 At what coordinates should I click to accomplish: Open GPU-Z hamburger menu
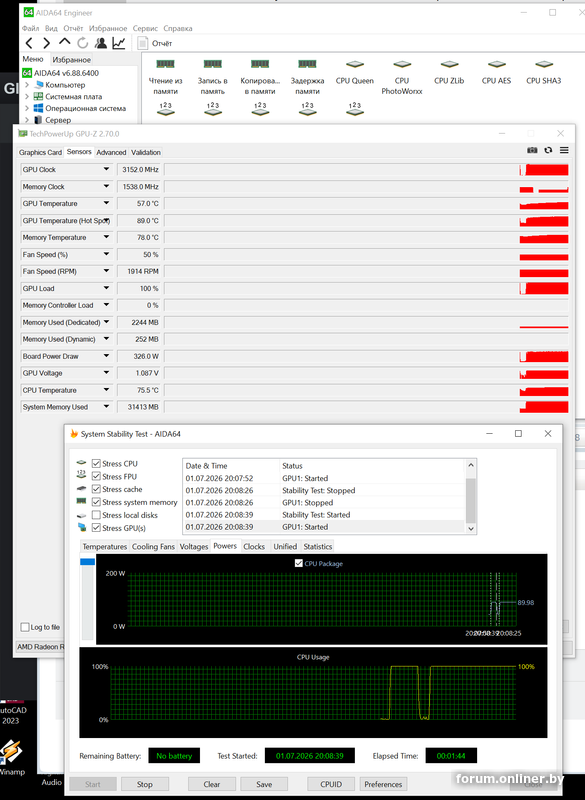point(564,150)
